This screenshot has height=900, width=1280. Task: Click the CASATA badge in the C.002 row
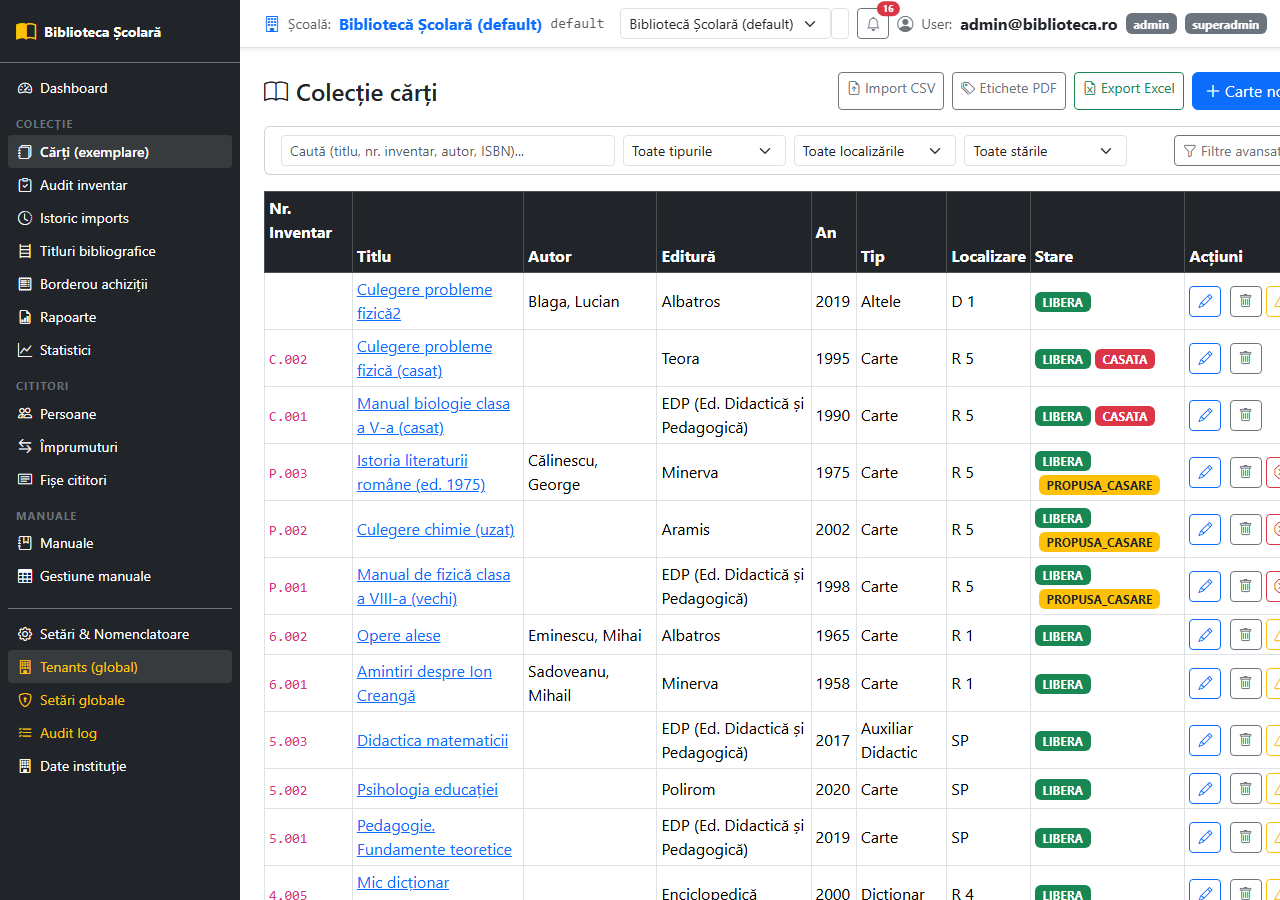pos(1125,359)
